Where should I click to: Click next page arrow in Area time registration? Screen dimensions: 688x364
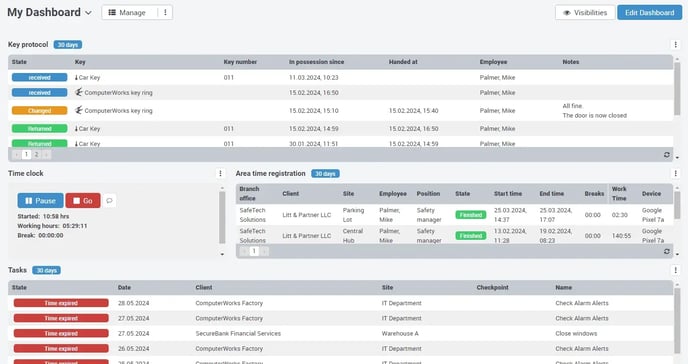(x=265, y=251)
